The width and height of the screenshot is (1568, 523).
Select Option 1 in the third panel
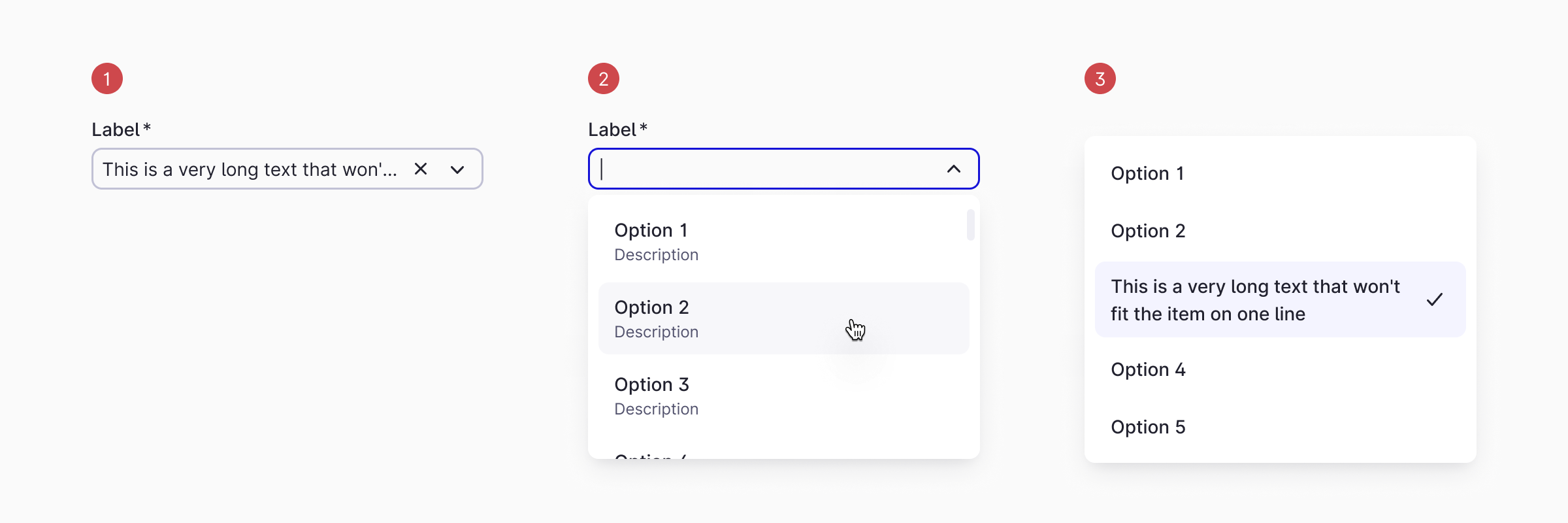[1148, 173]
